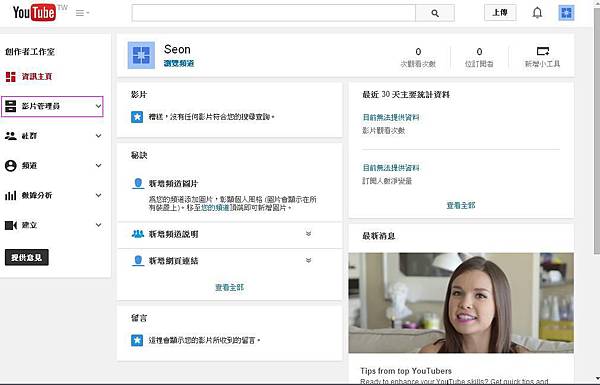Click the star icon in 影片 card
Screen dimensions: 600x385
[137, 117]
